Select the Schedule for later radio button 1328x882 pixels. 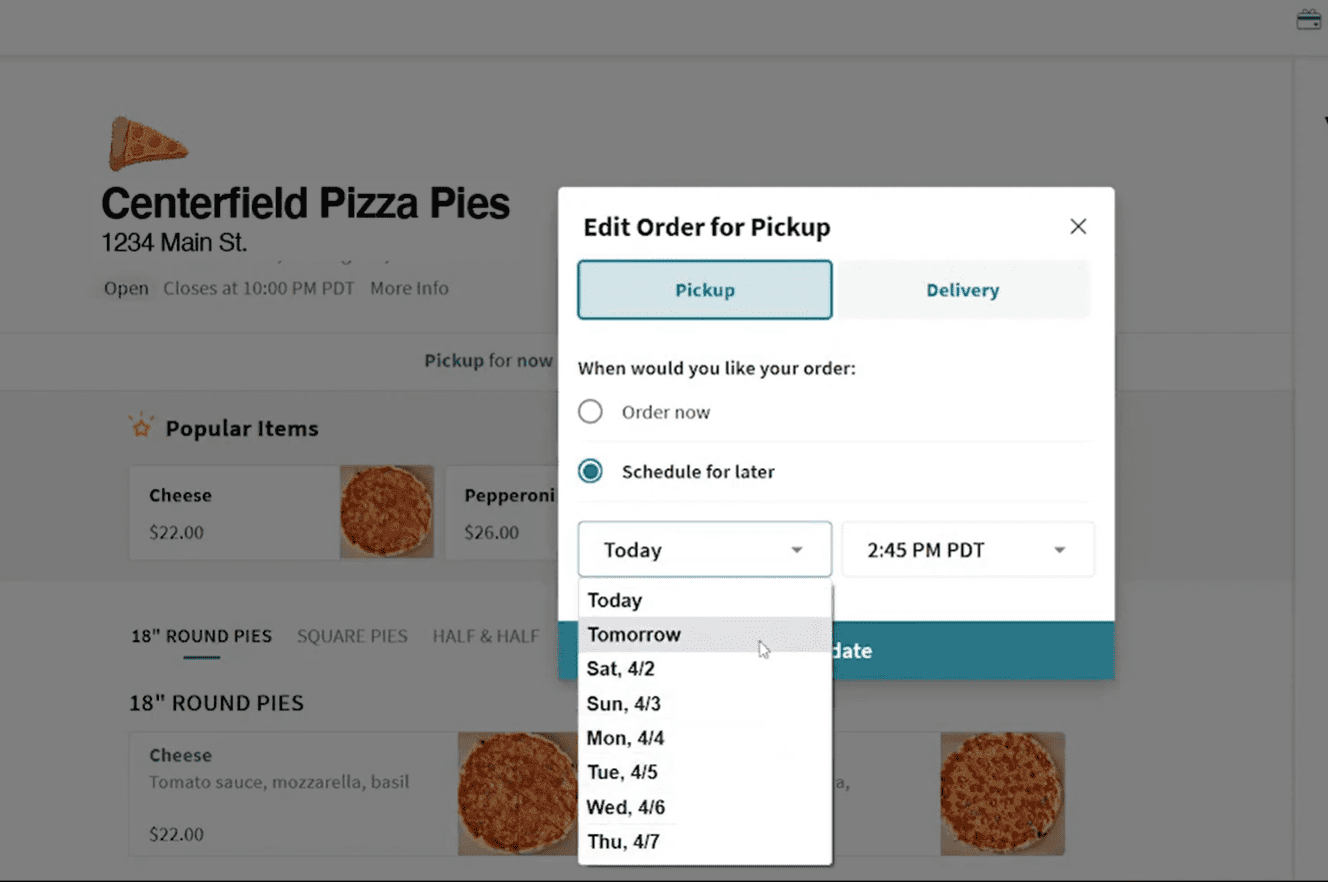click(x=590, y=470)
